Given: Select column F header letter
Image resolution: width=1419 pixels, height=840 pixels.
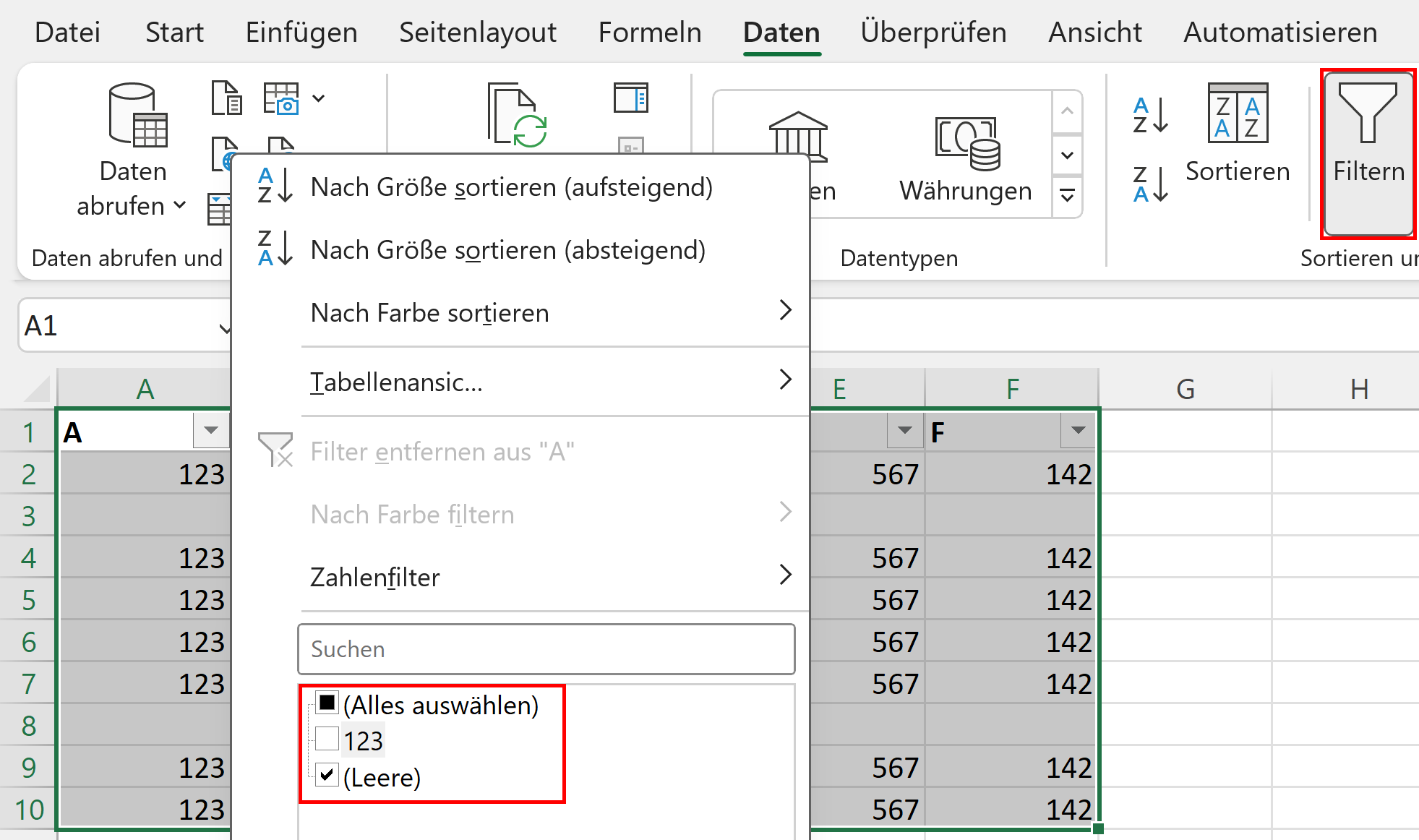Looking at the screenshot, I should [1012, 389].
